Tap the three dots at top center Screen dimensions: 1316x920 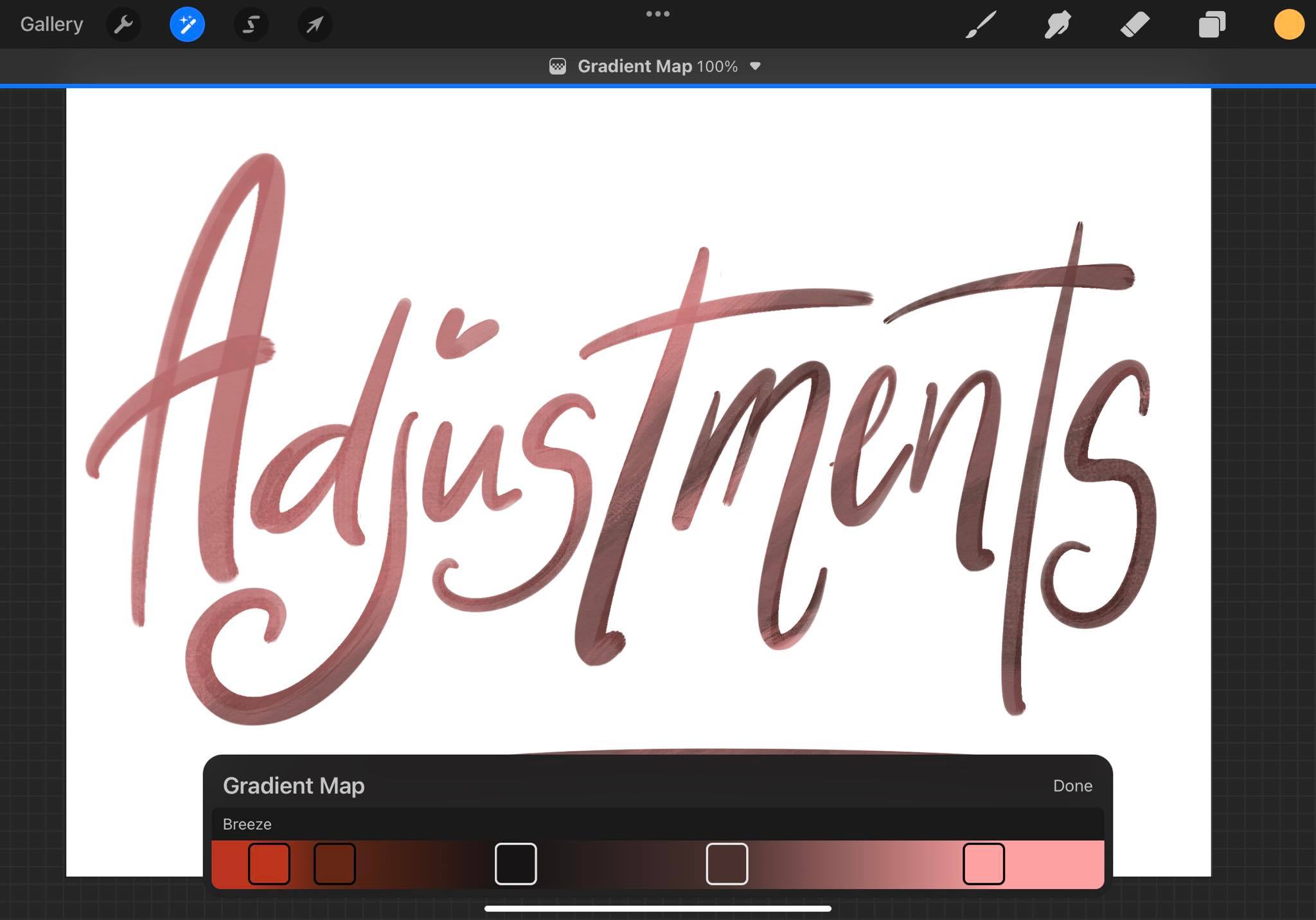[x=657, y=14]
